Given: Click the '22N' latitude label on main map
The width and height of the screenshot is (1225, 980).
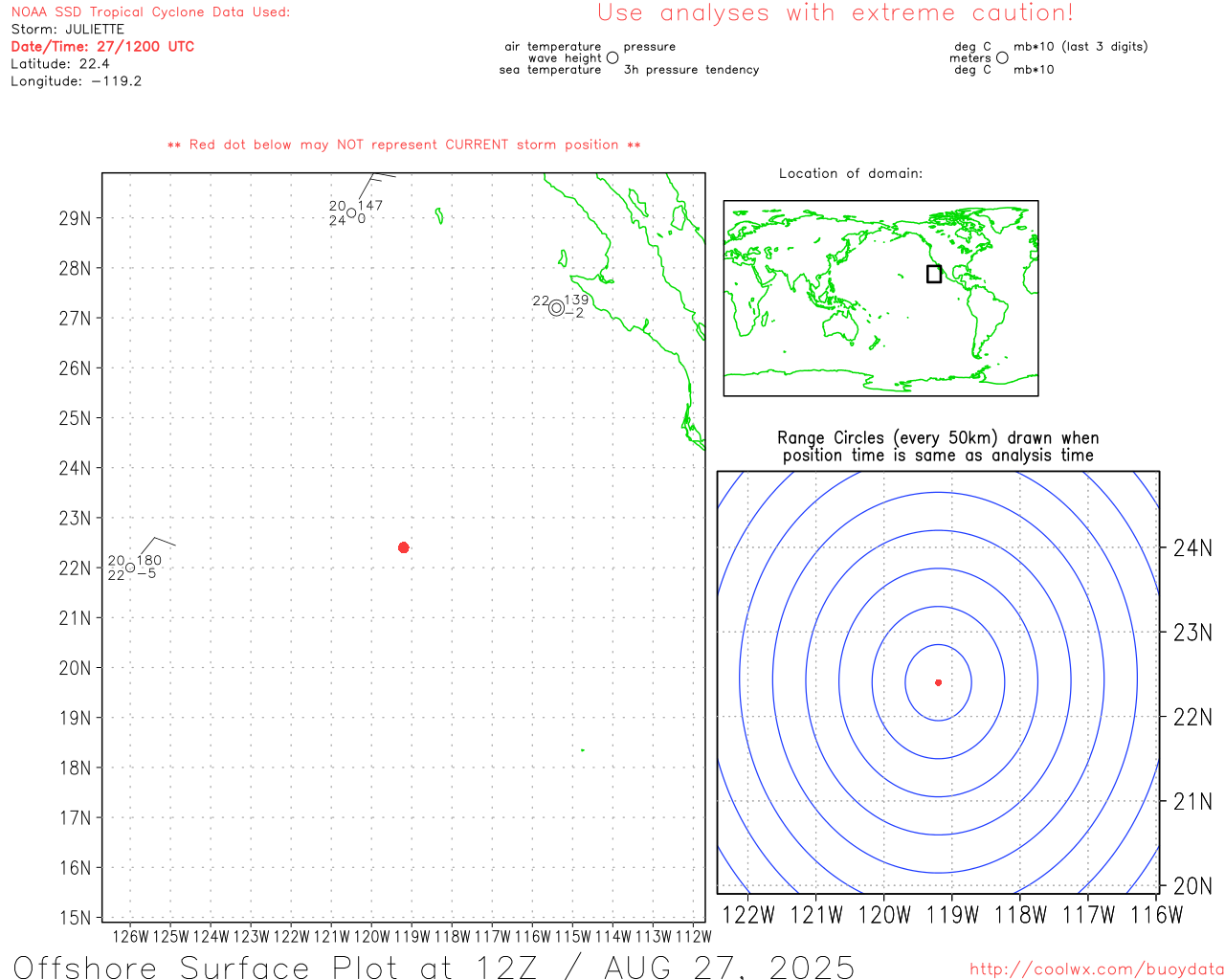Looking at the screenshot, I should click(x=75, y=568).
